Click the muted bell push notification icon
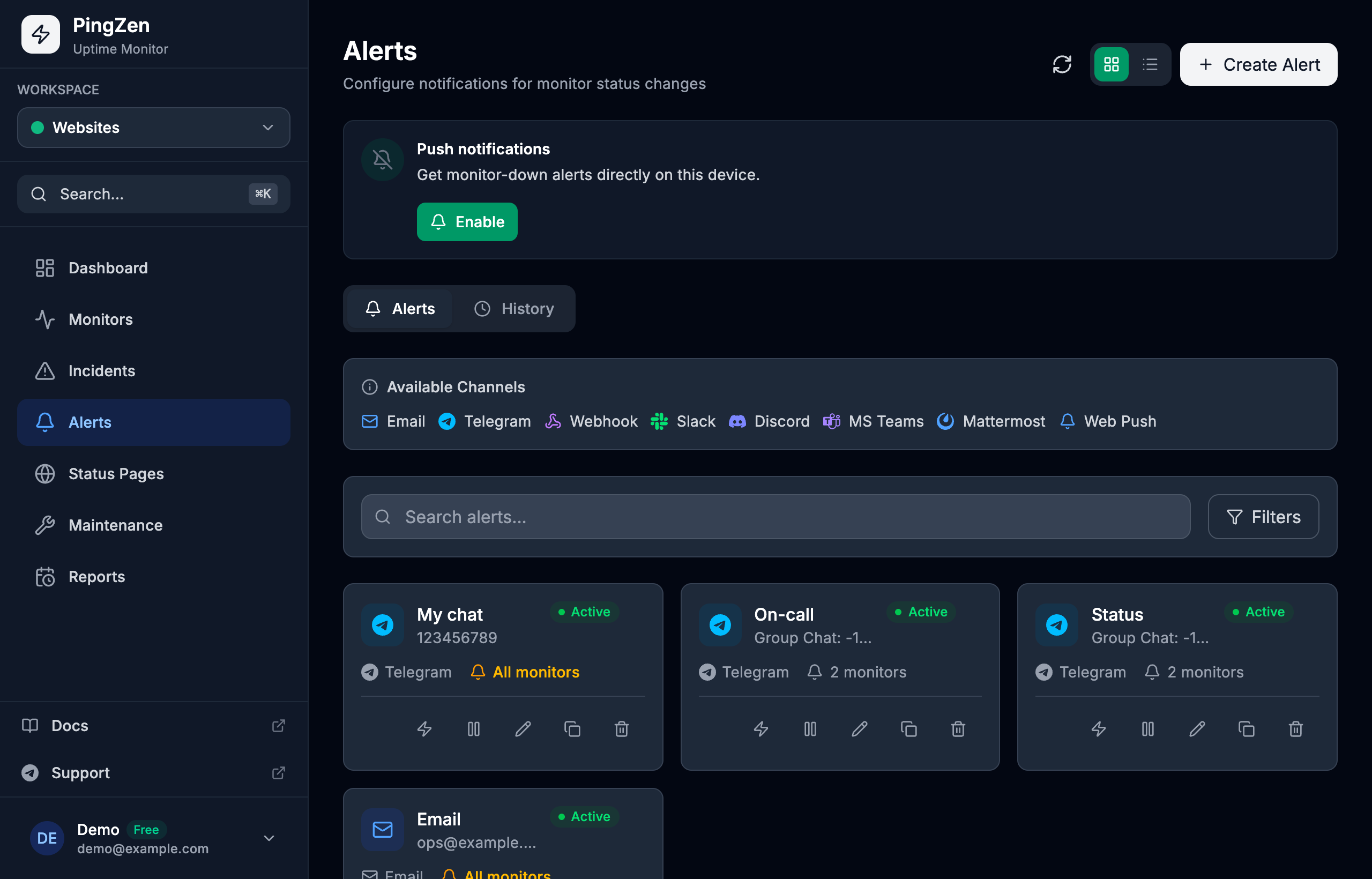This screenshot has width=1372, height=879. (x=382, y=160)
